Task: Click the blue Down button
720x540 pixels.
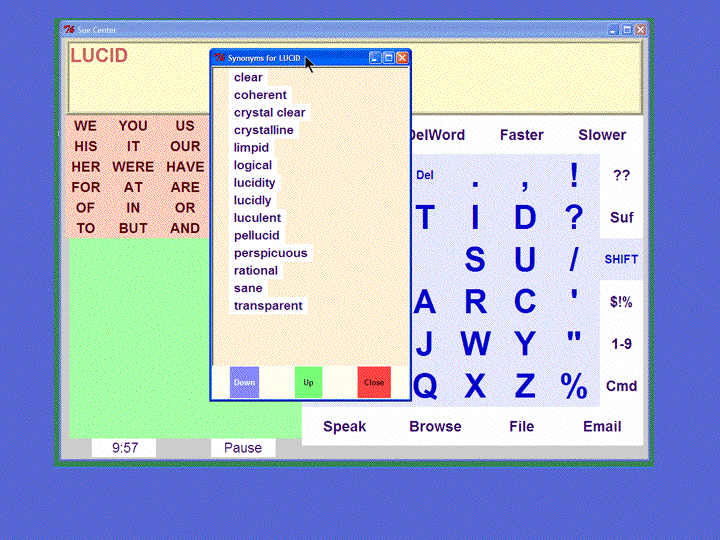Action: (244, 382)
